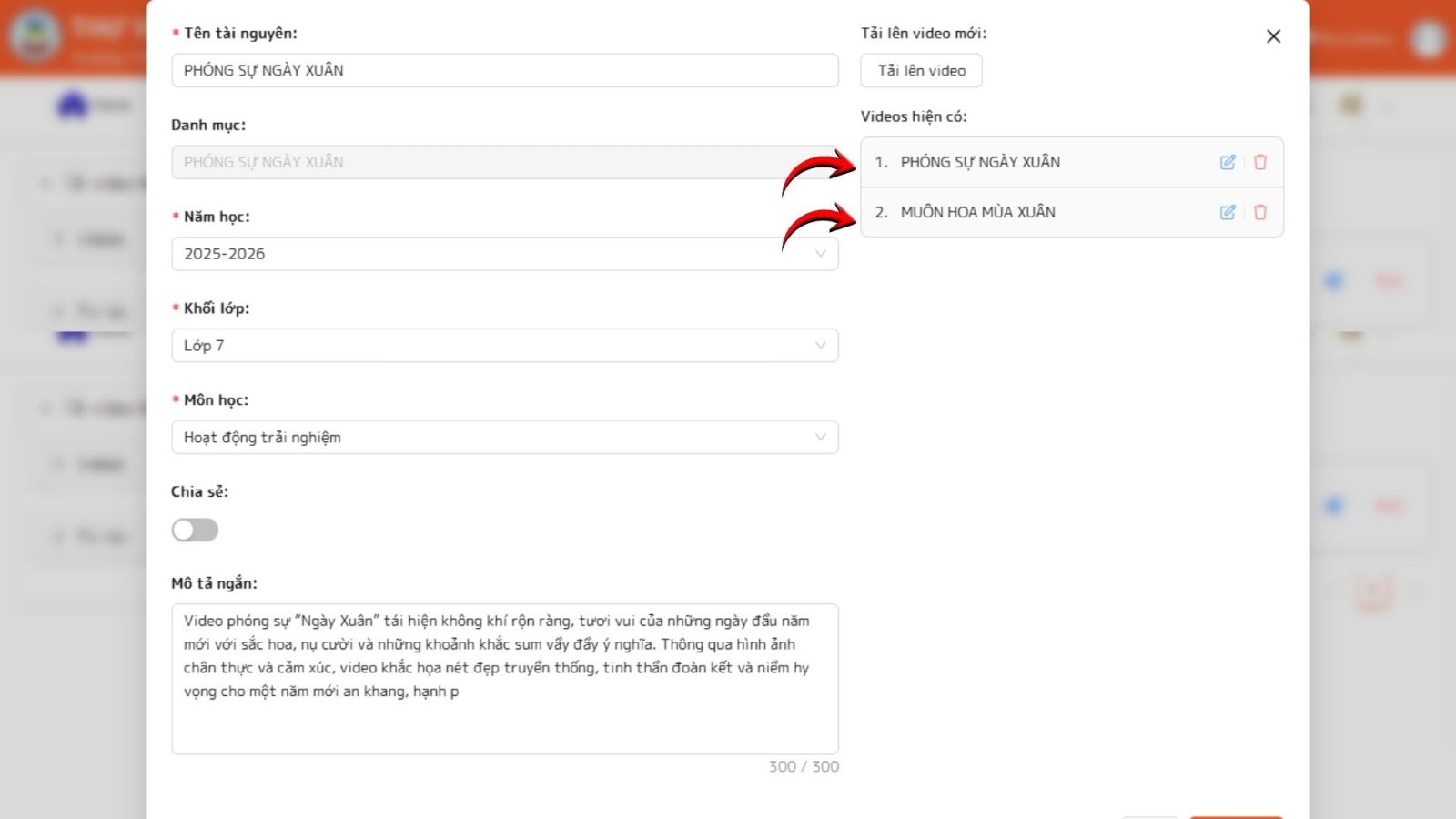Click the blurred school logo at top-left
The image size is (1456, 819).
click(x=35, y=36)
